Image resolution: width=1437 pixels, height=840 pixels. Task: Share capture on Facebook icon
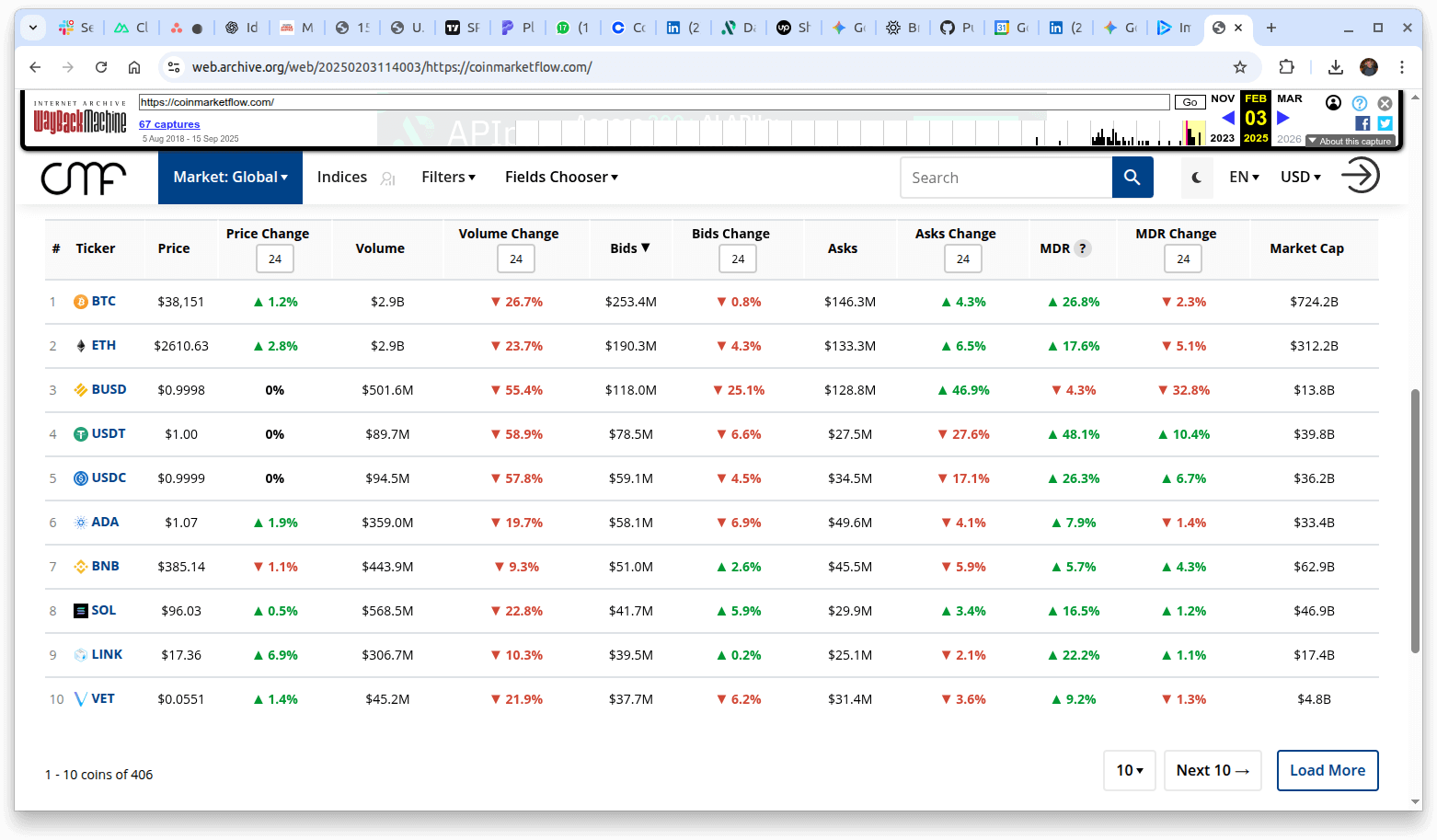pyautogui.click(x=1362, y=123)
